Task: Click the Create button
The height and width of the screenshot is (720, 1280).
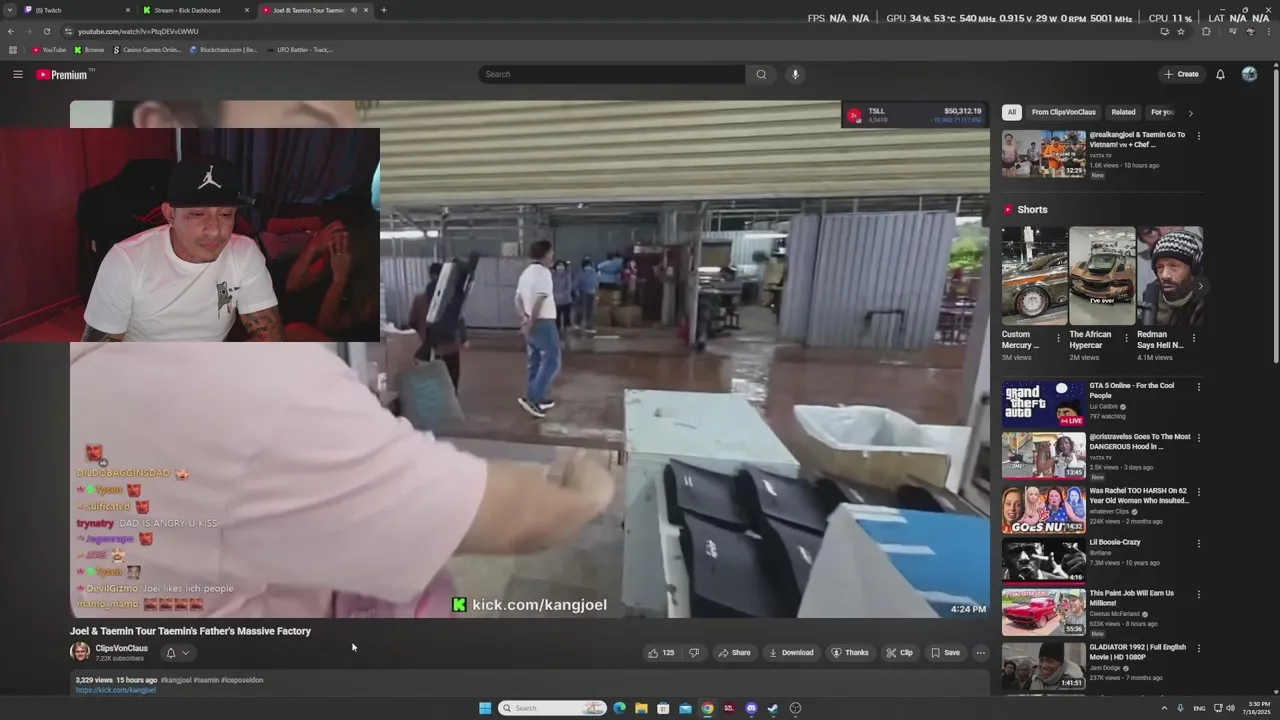Action: point(1181,74)
